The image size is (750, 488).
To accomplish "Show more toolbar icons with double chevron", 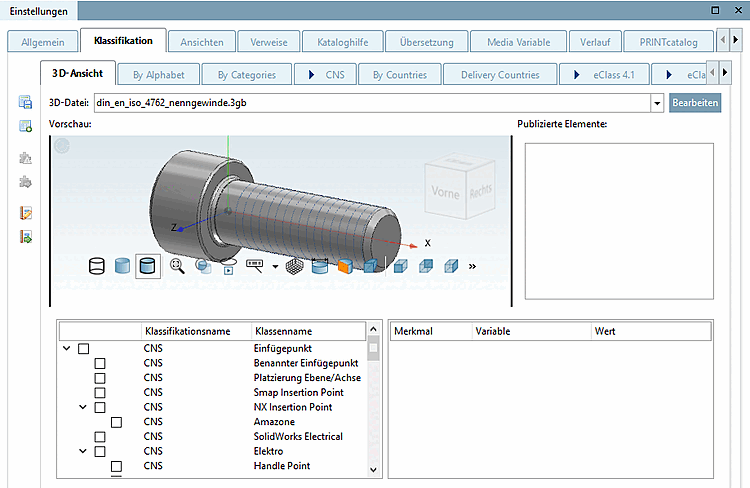I will pyautogui.click(x=472, y=267).
